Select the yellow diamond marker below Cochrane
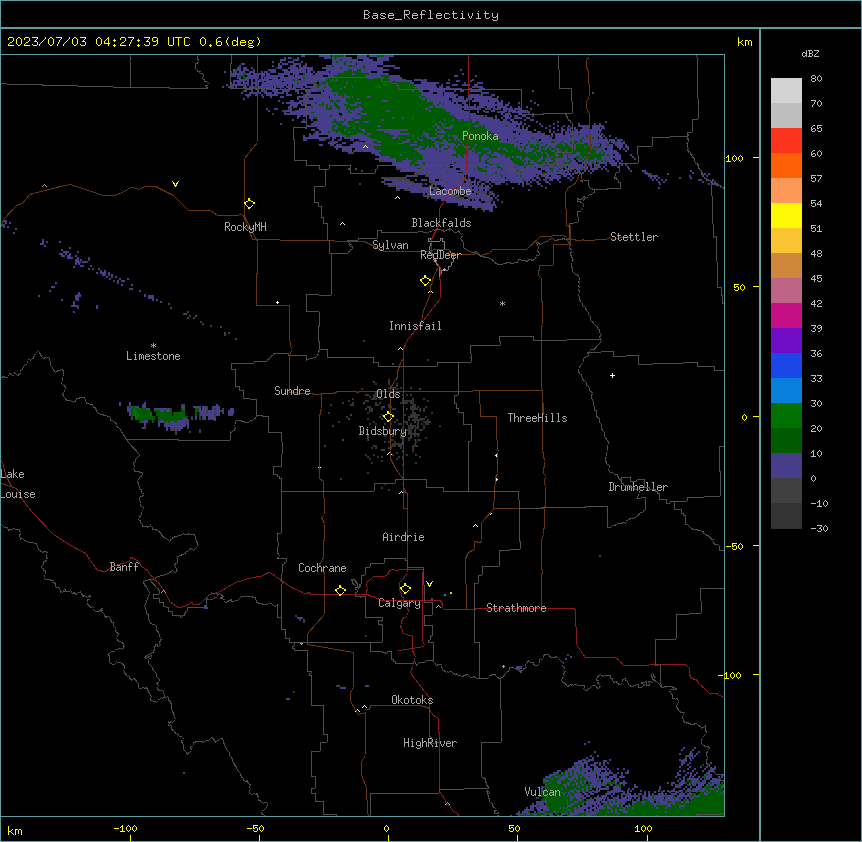The image size is (862, 842). click(340, 590)
